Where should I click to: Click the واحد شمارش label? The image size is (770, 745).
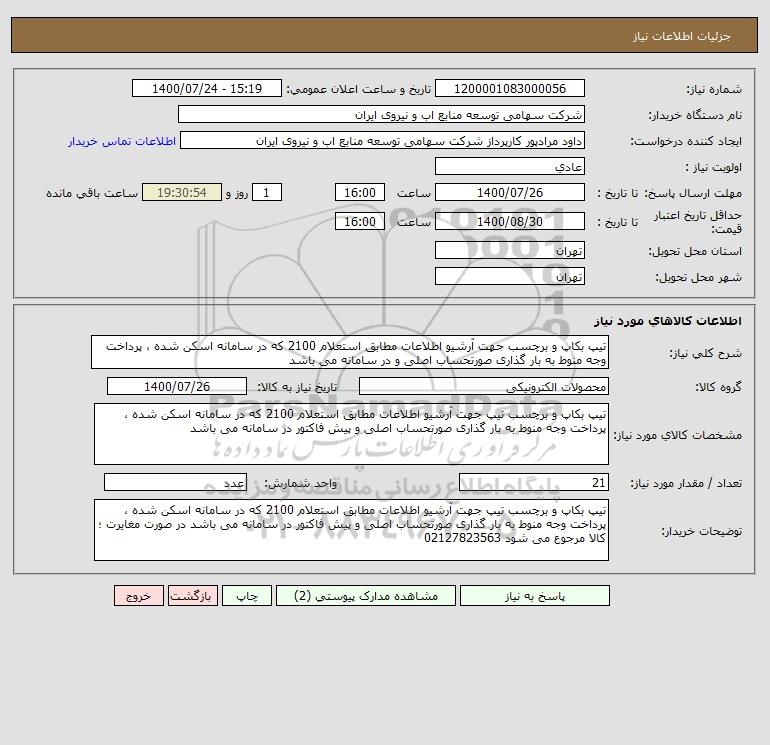point(301,483)
